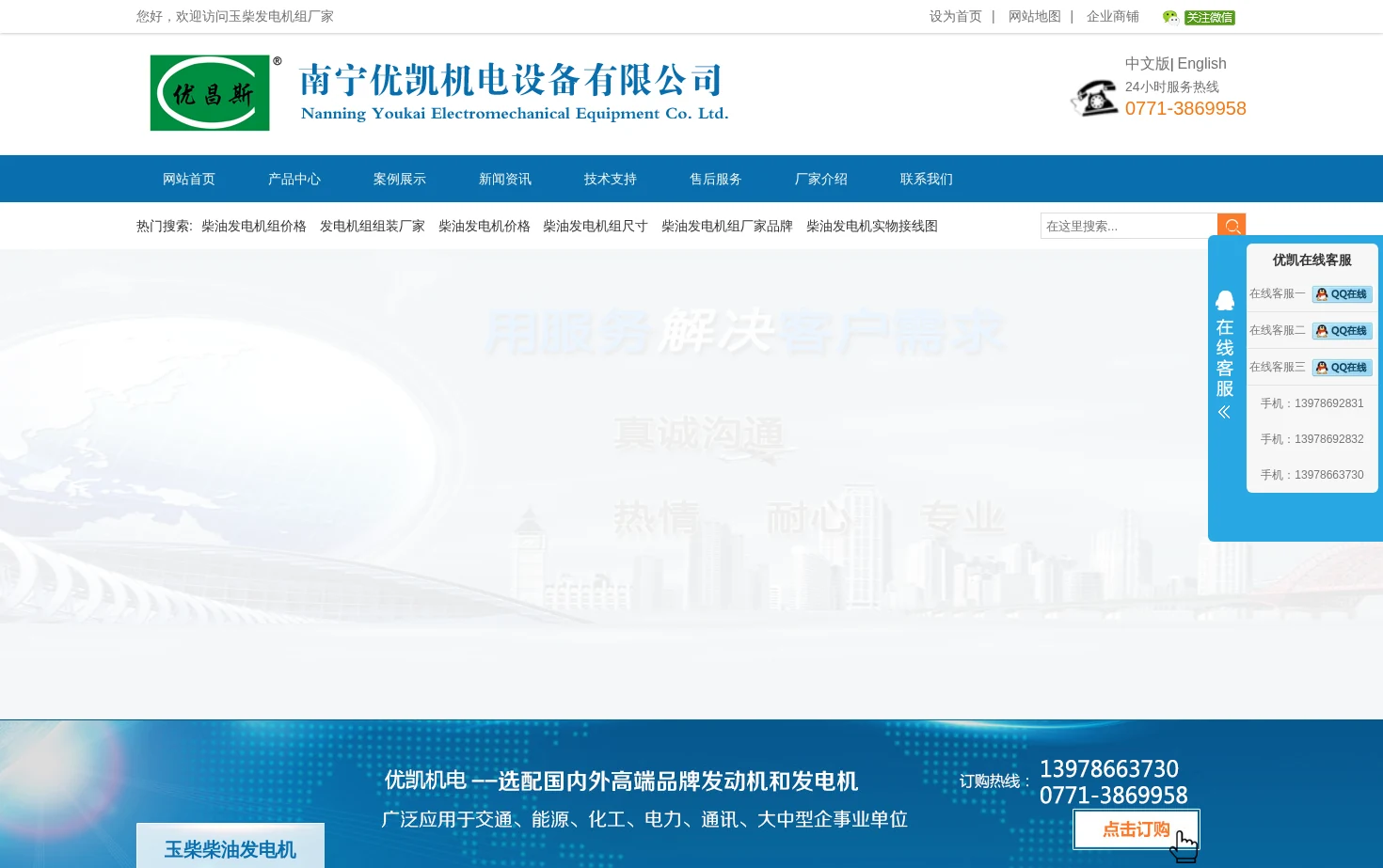
Task: Open 案例展示 menu
Action: pyautogui.click(x=400, y=179)
